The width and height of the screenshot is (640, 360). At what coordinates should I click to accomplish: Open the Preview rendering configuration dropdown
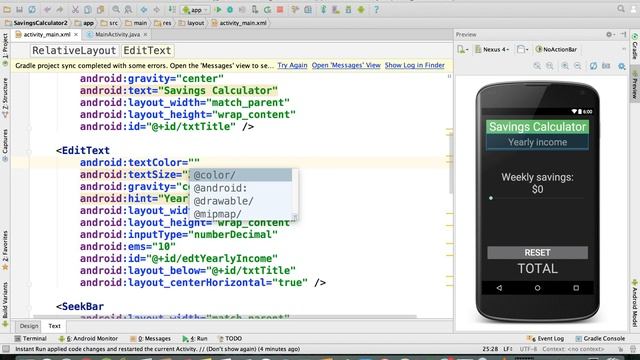463,49
